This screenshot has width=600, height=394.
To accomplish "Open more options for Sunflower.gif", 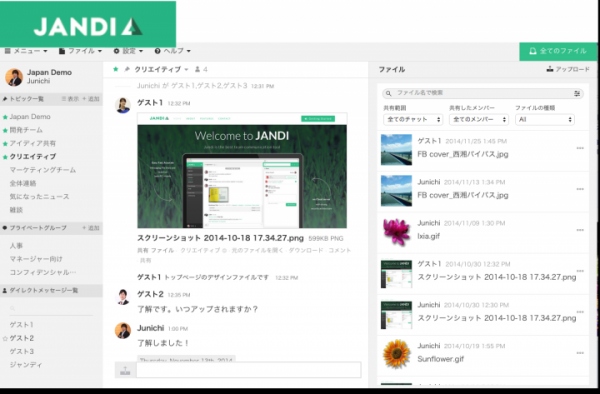I will tap(580, 353).
